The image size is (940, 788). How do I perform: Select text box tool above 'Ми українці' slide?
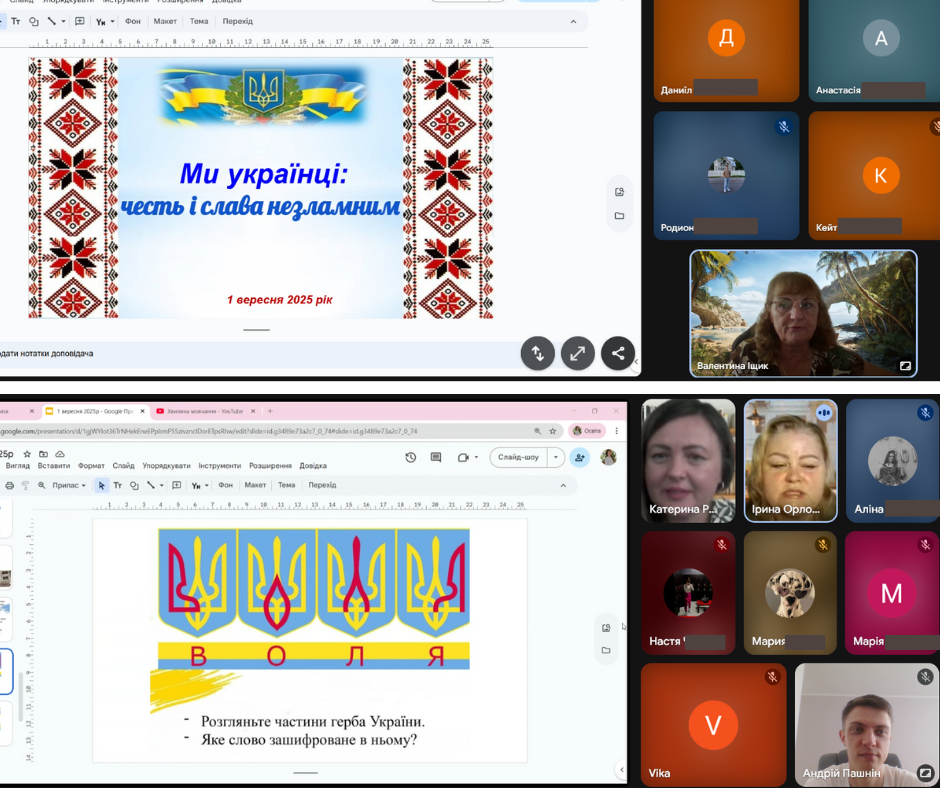tap(16, 21)
